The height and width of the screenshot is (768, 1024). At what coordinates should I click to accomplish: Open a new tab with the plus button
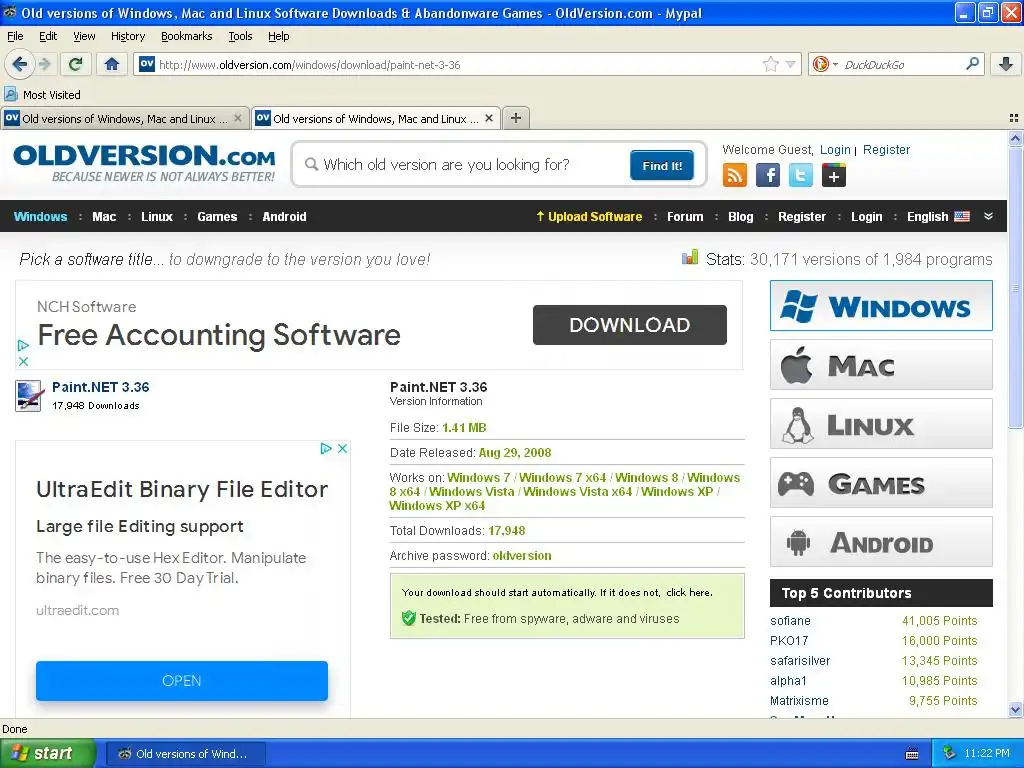pos(516,118)
